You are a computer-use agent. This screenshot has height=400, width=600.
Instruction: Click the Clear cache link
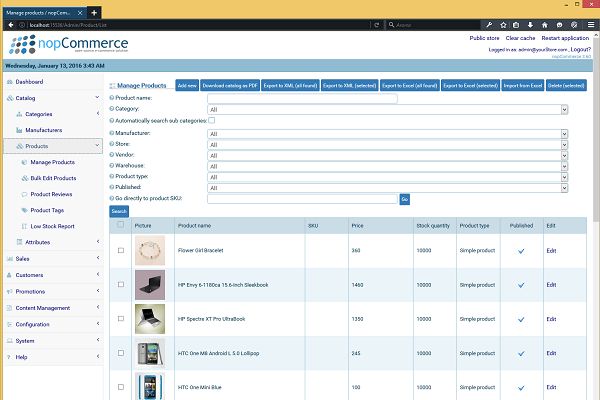pyautogui.click(x=520, y=38)
